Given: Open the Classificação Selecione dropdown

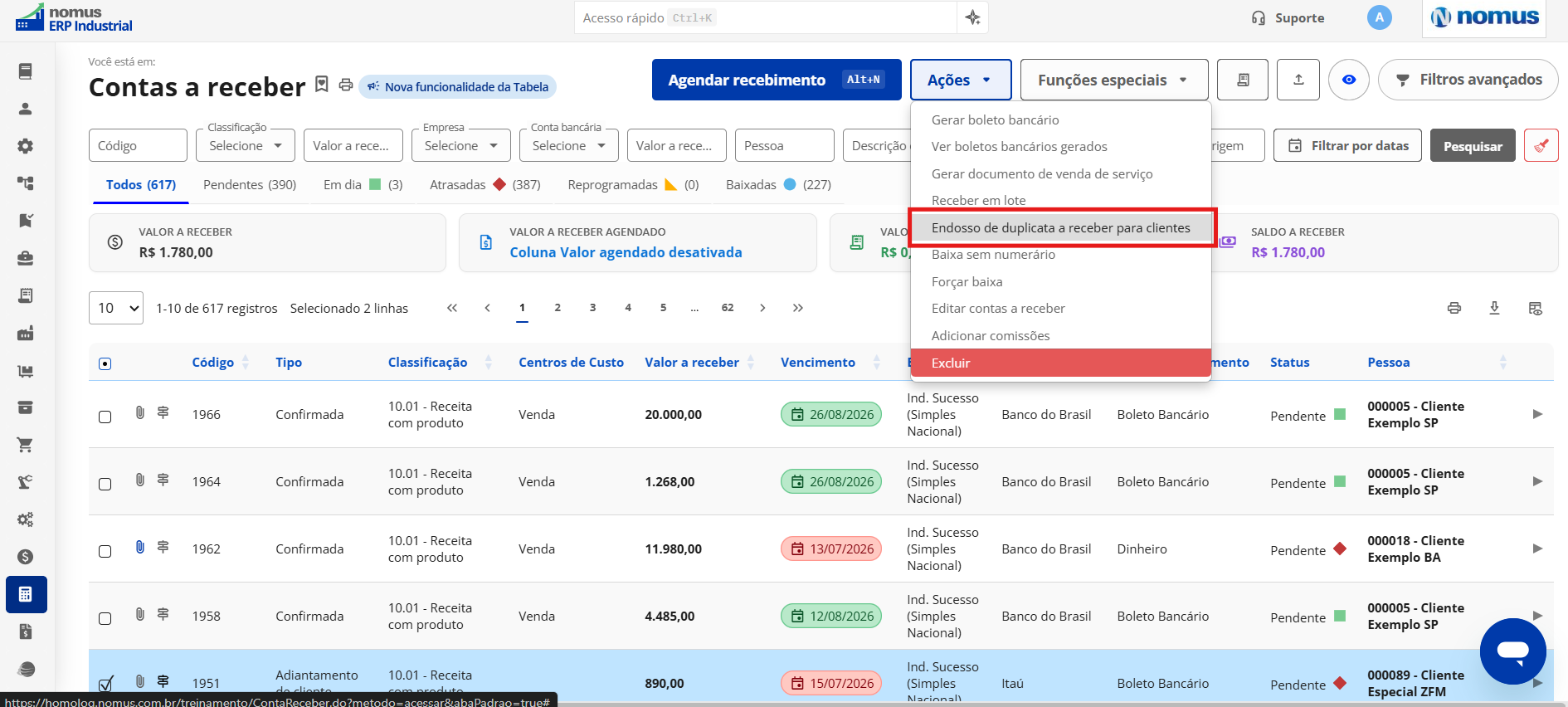Looking at the screenshot, I should [246, 145].
